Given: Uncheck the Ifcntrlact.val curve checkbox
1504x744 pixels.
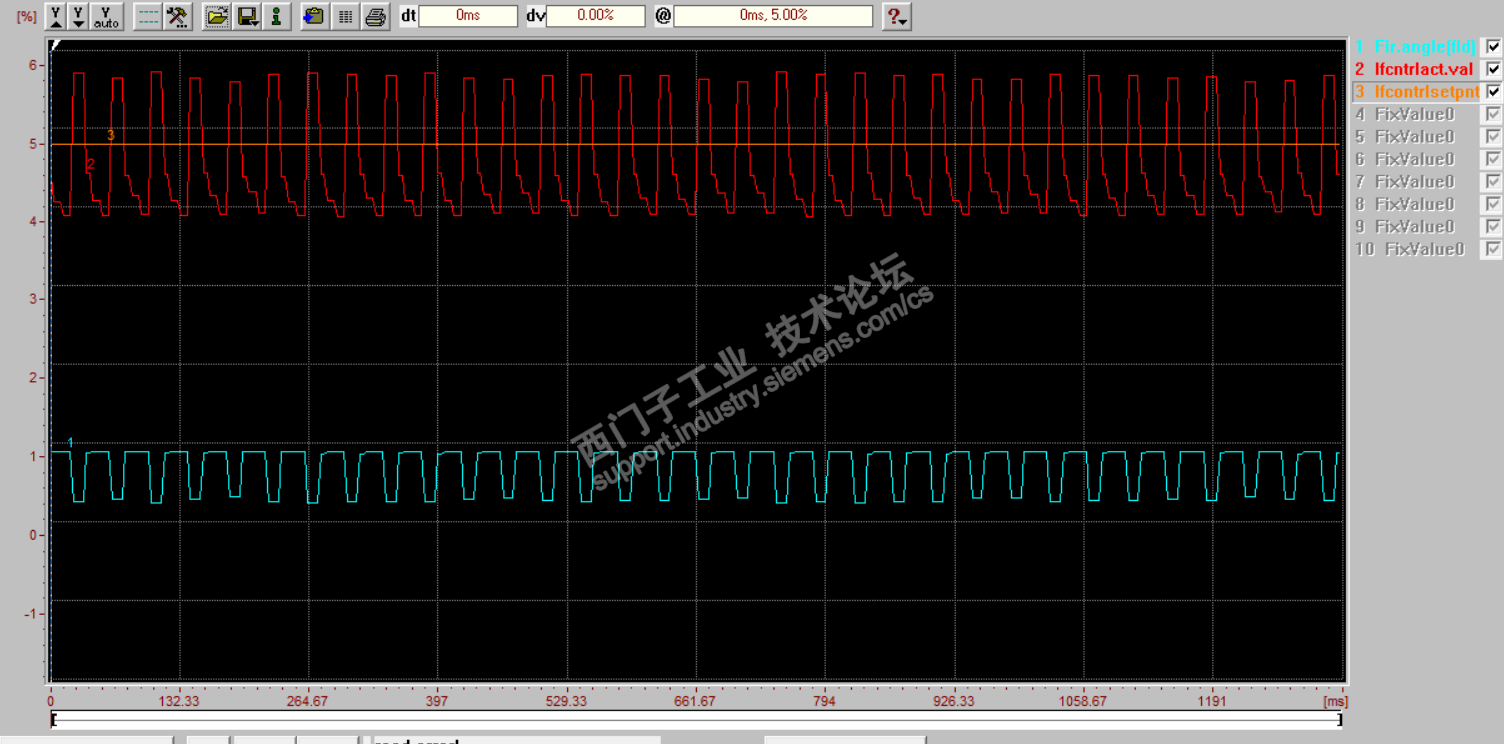Looking at the screenshot, I should point(1493,69).
